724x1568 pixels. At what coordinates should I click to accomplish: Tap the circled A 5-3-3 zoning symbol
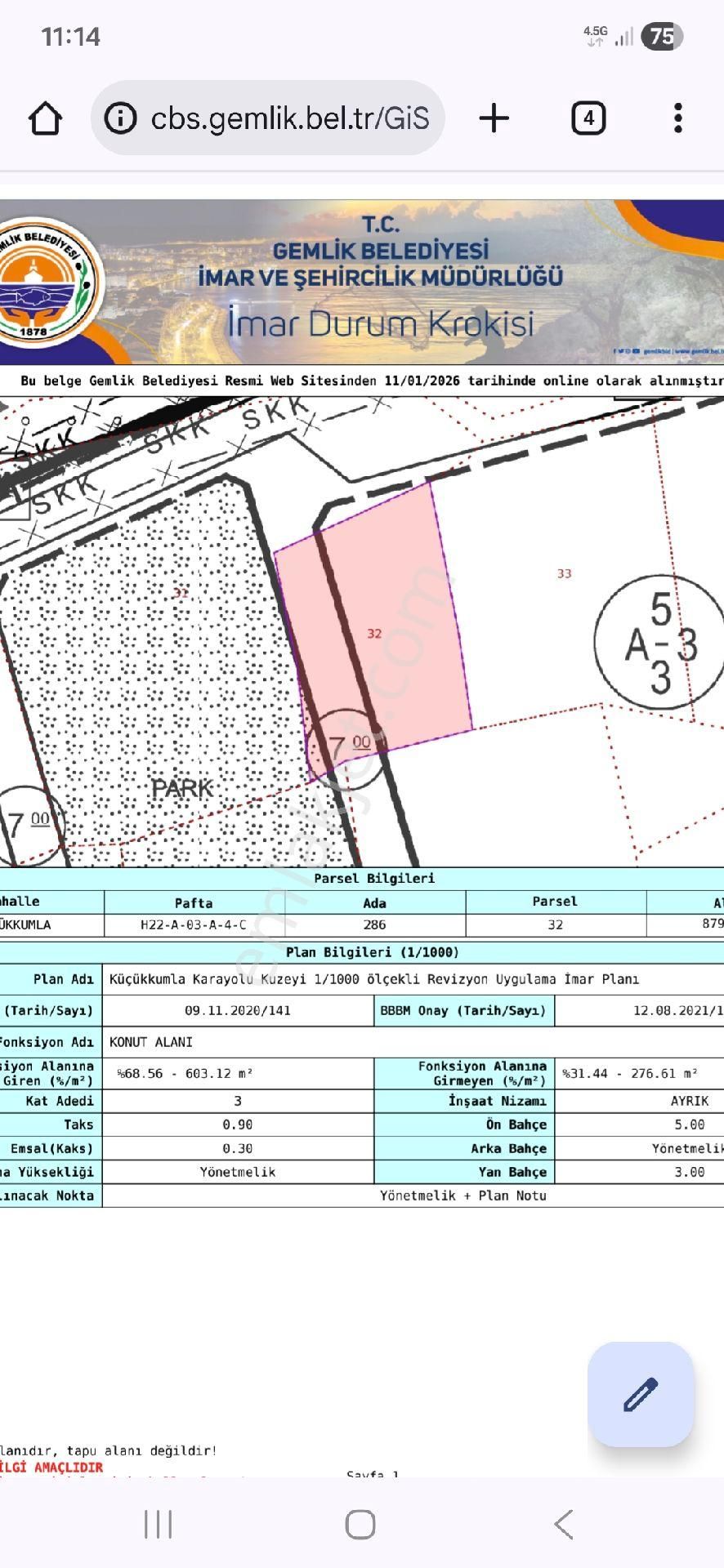pyautogui.click(x=660, y=644)
